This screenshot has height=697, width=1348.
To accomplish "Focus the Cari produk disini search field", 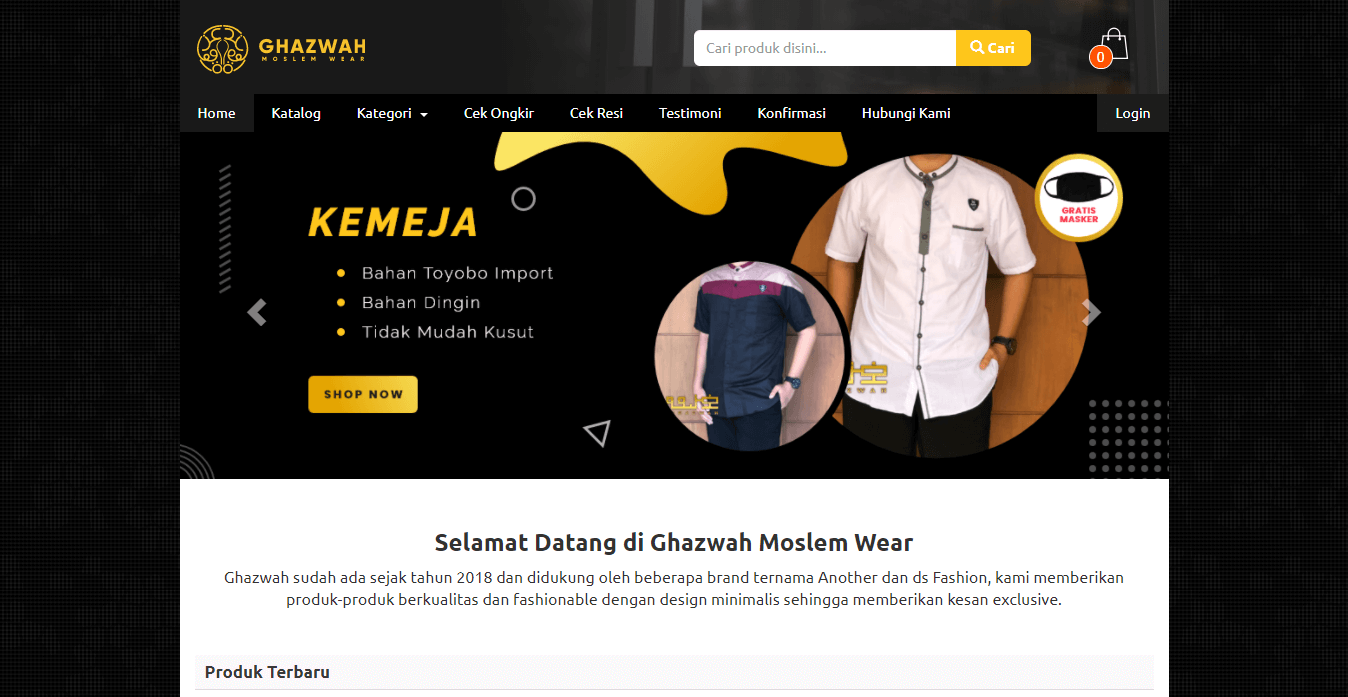I will click(x=825, y=48).
